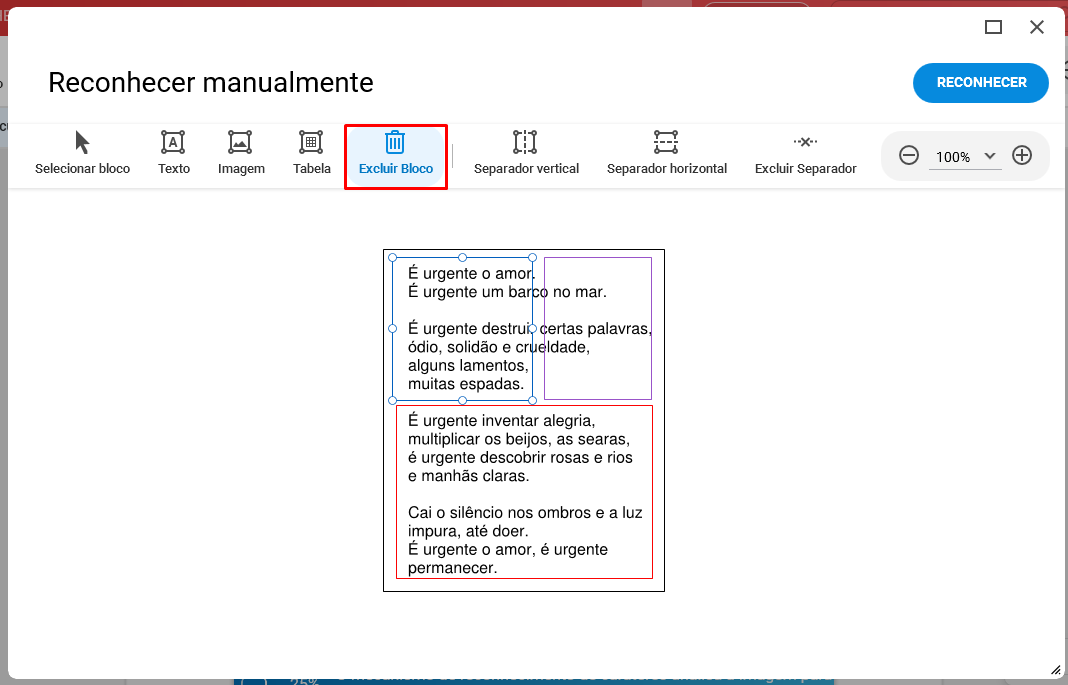This screenshot has height=685, width=1068.
Task: Click the dialog resize grip corner
Action: [1055, 670]
